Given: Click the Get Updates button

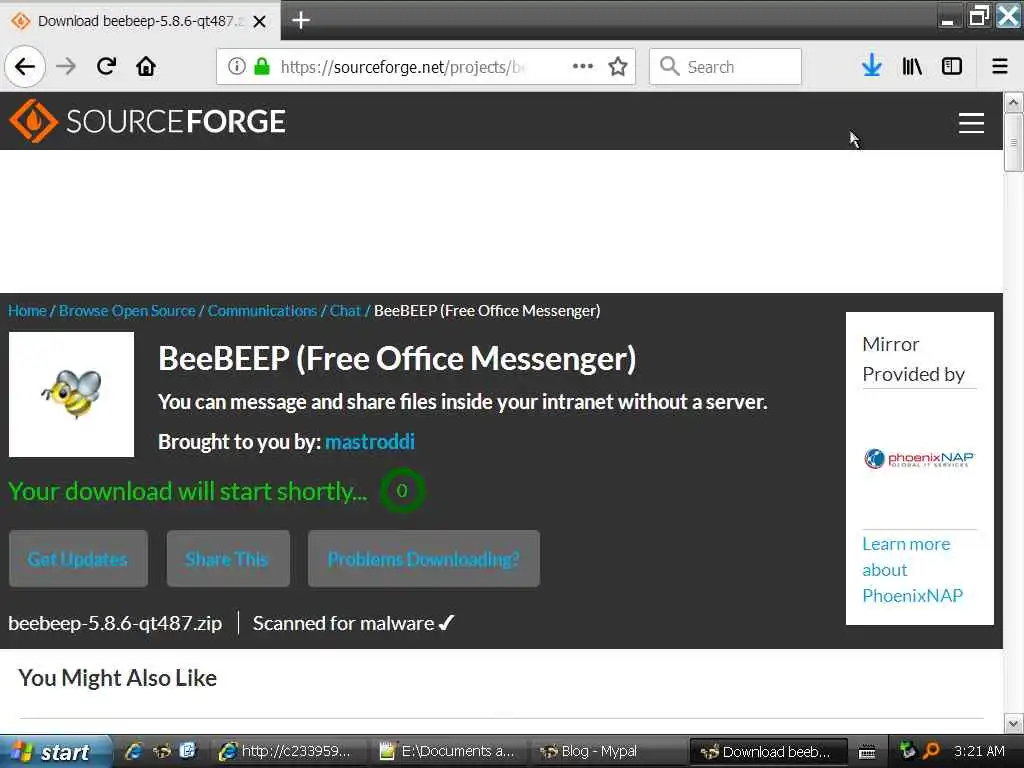Looking at the screenshot, I should (x=78, y=559).
